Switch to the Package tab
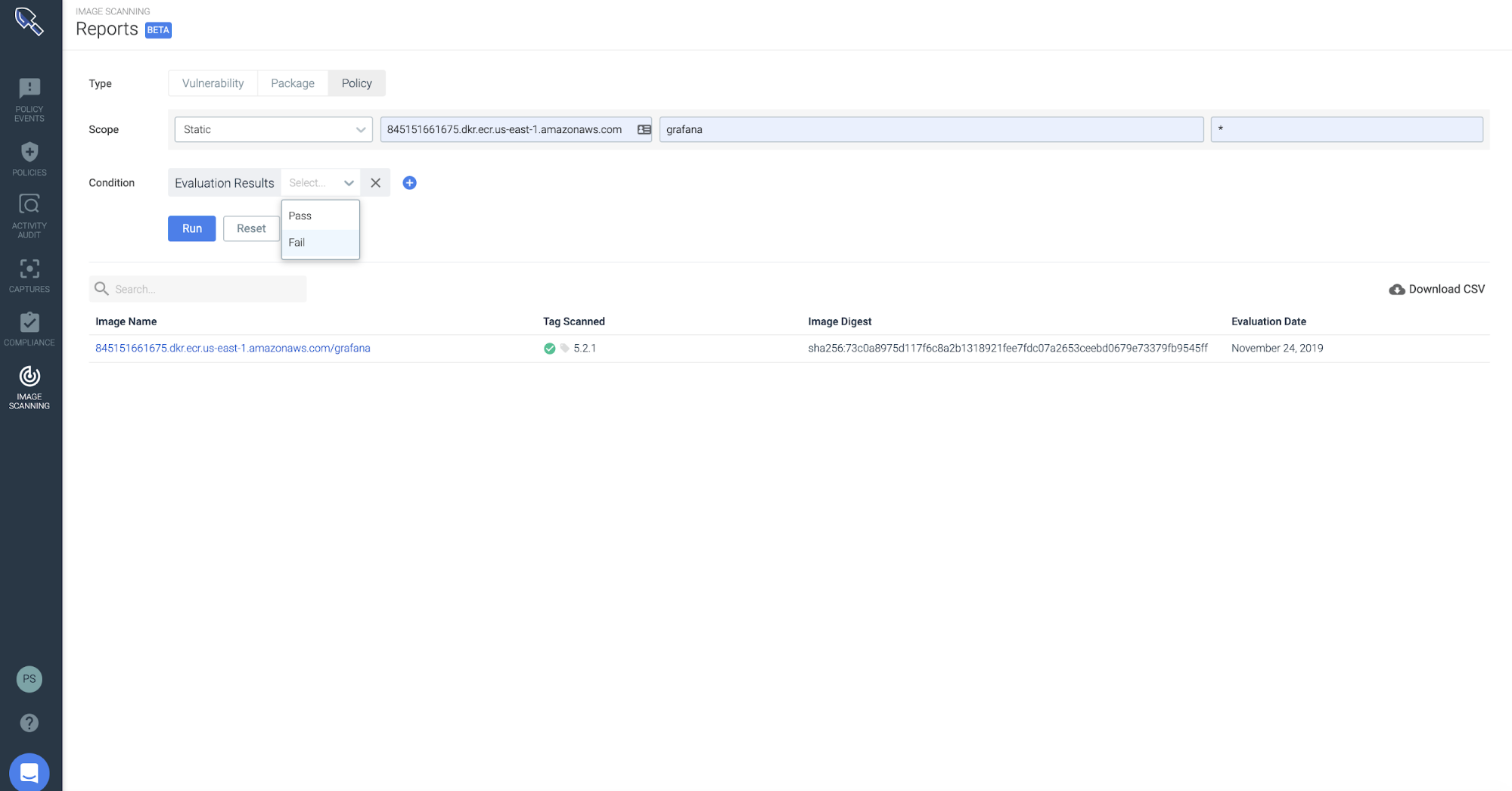 [293, 83]
